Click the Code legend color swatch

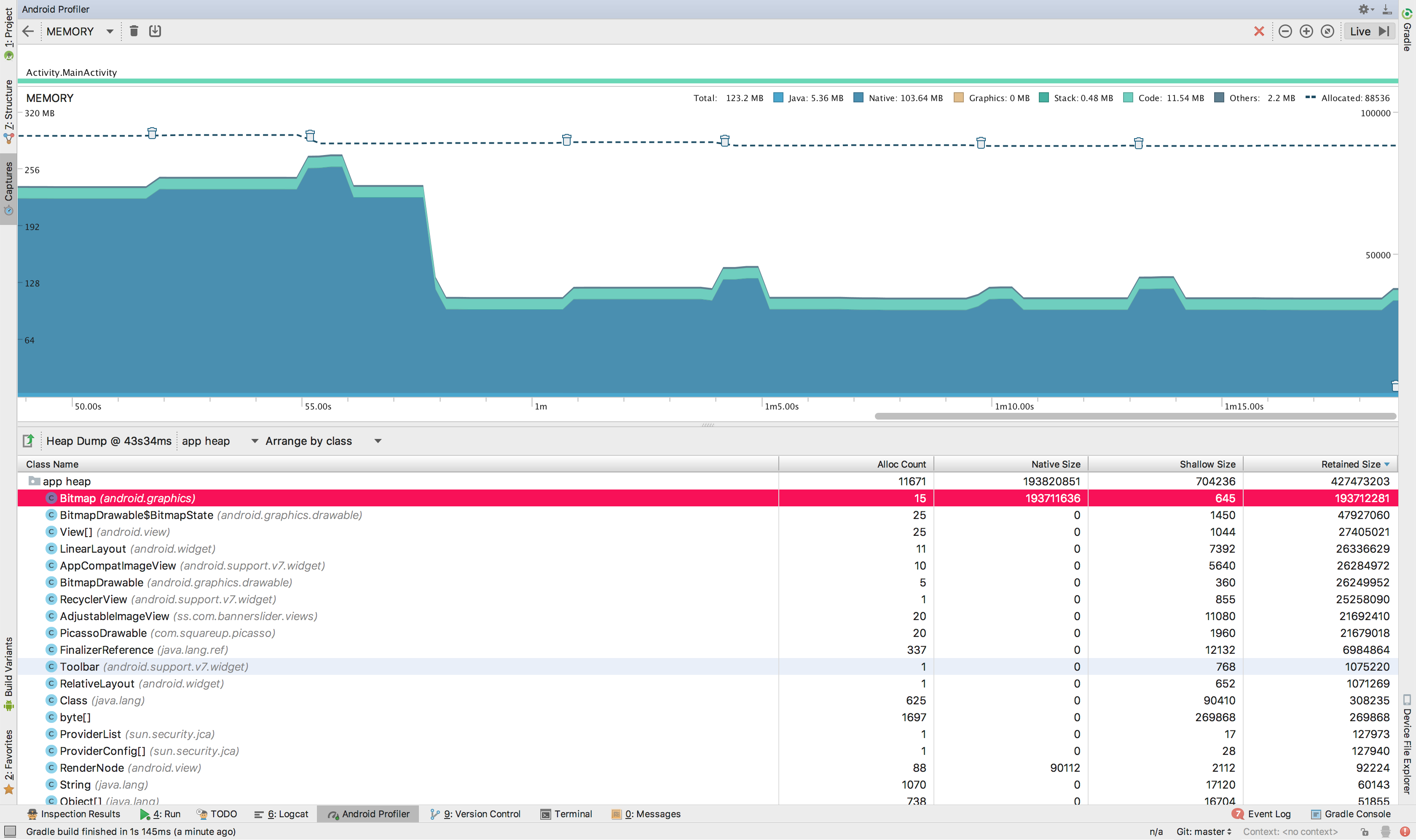tap(1128, 98)
